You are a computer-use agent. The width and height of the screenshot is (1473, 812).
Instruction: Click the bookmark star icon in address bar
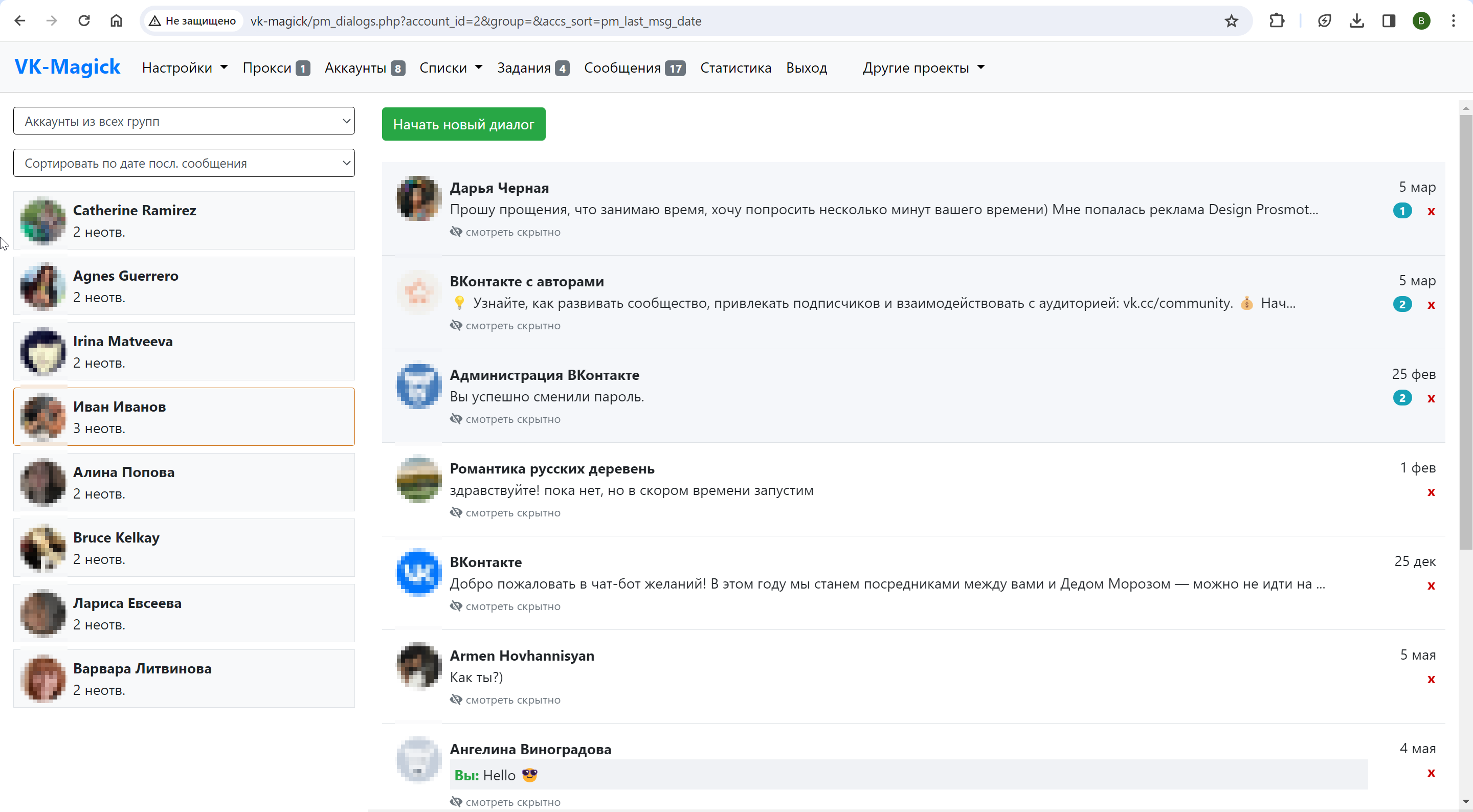click(1231, 21)
